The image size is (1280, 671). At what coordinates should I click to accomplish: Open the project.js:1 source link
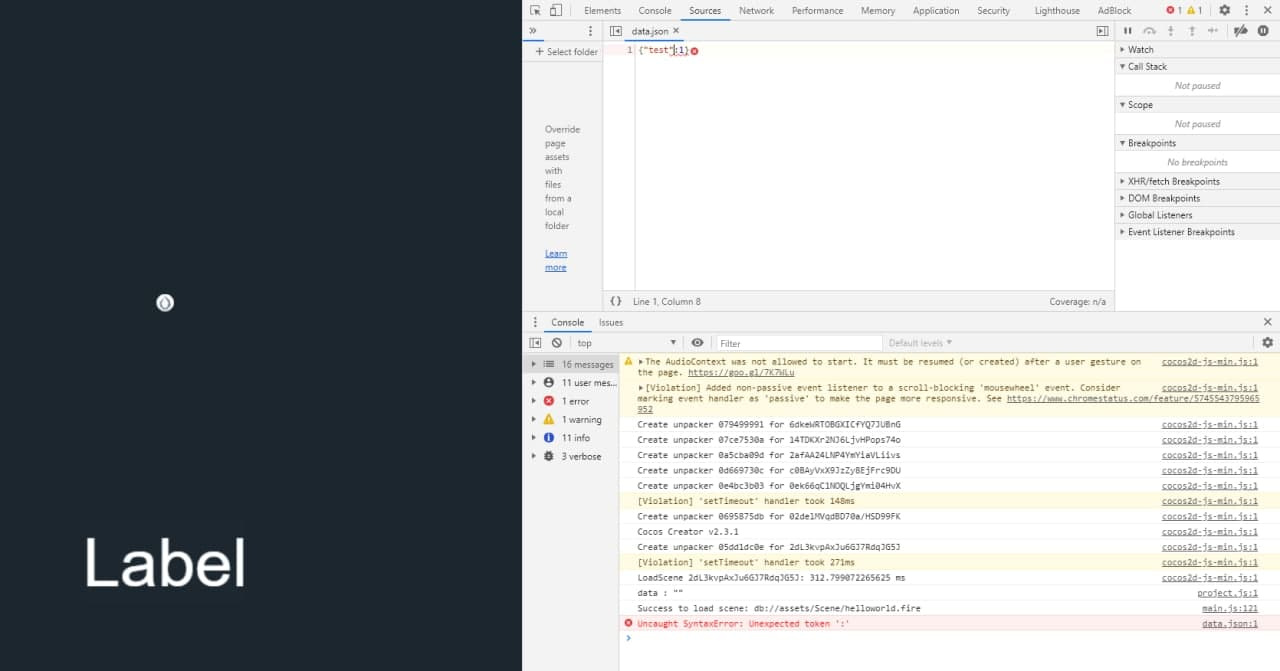click(x=1228, y=593)
